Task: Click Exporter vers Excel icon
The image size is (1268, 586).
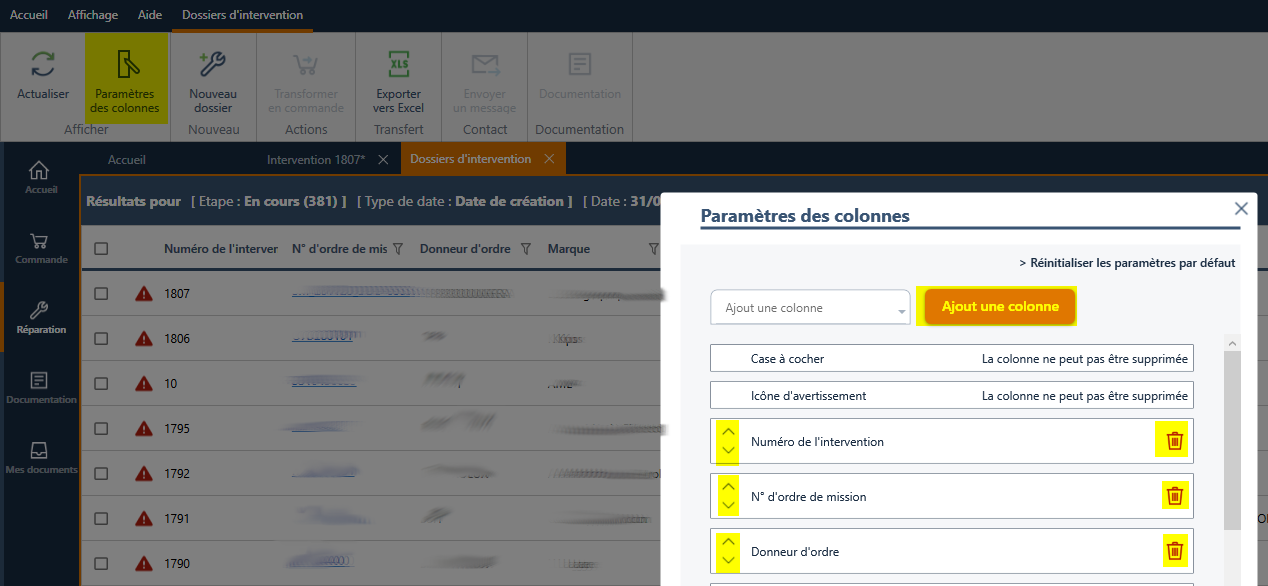Action: point(398,66)
